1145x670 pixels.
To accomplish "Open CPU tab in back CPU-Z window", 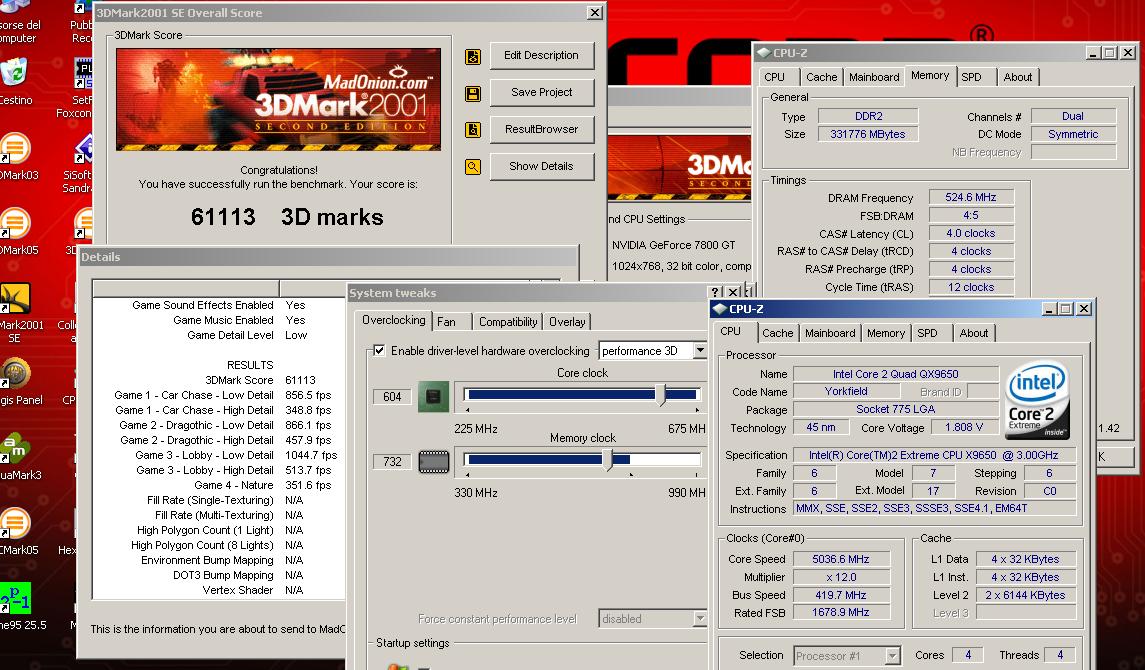I will pyautogui.click(x=774, y=77).
